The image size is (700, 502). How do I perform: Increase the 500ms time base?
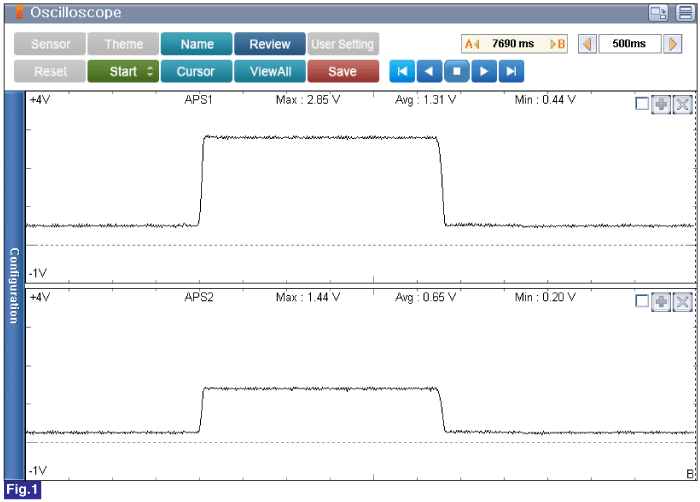point(672,44)
